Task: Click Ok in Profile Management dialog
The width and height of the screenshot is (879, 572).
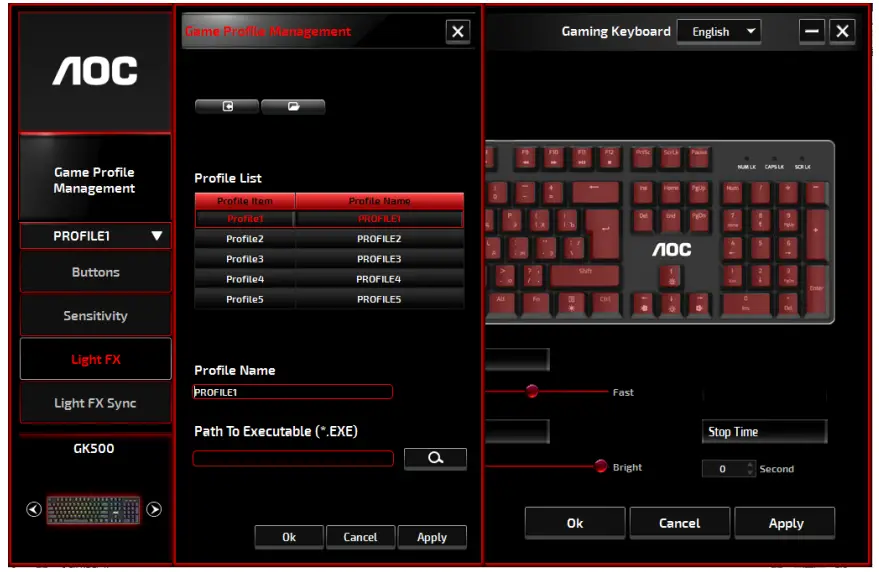Action: point(289,537)
